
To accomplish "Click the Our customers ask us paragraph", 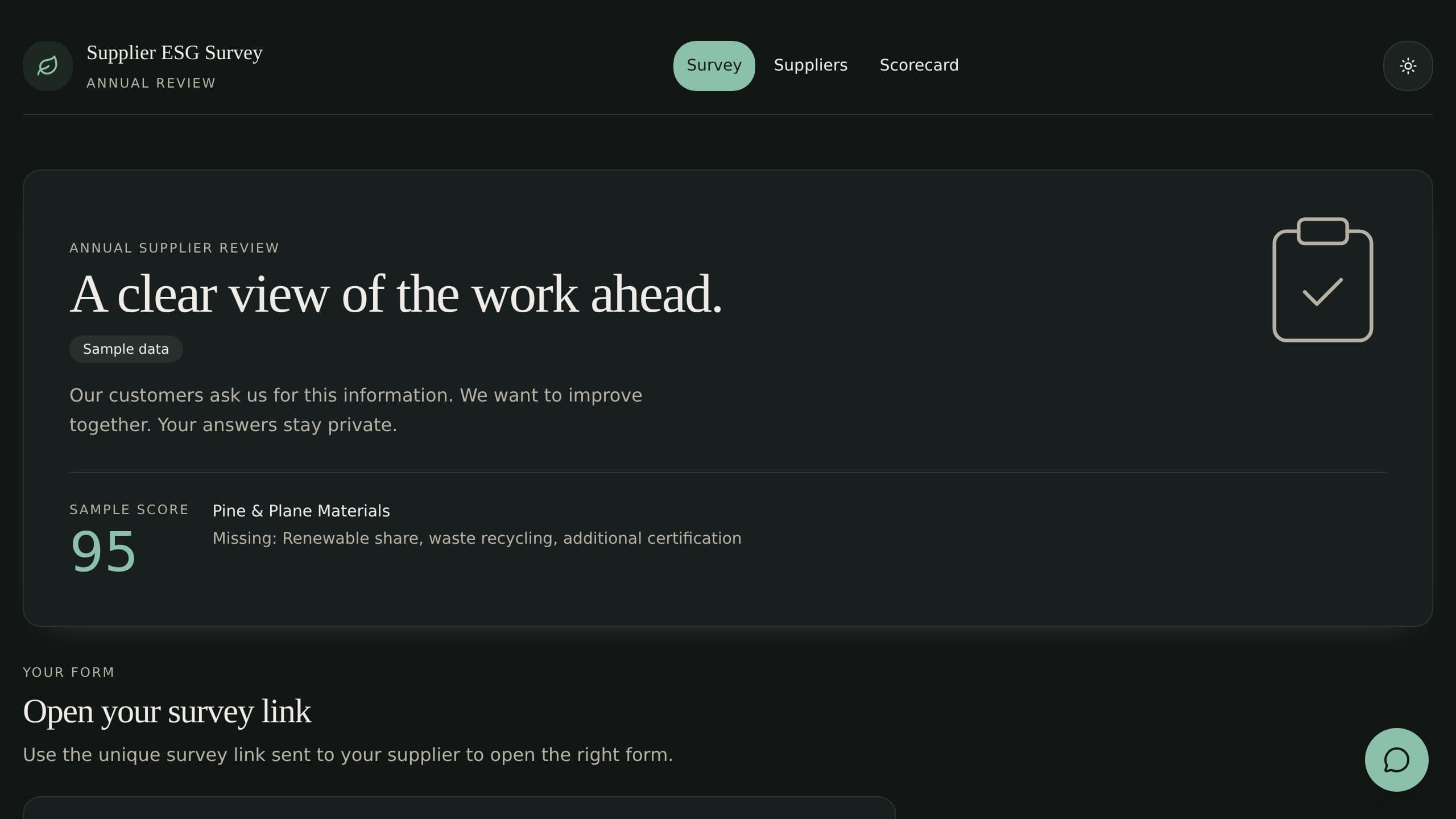I will click(355, 410).
